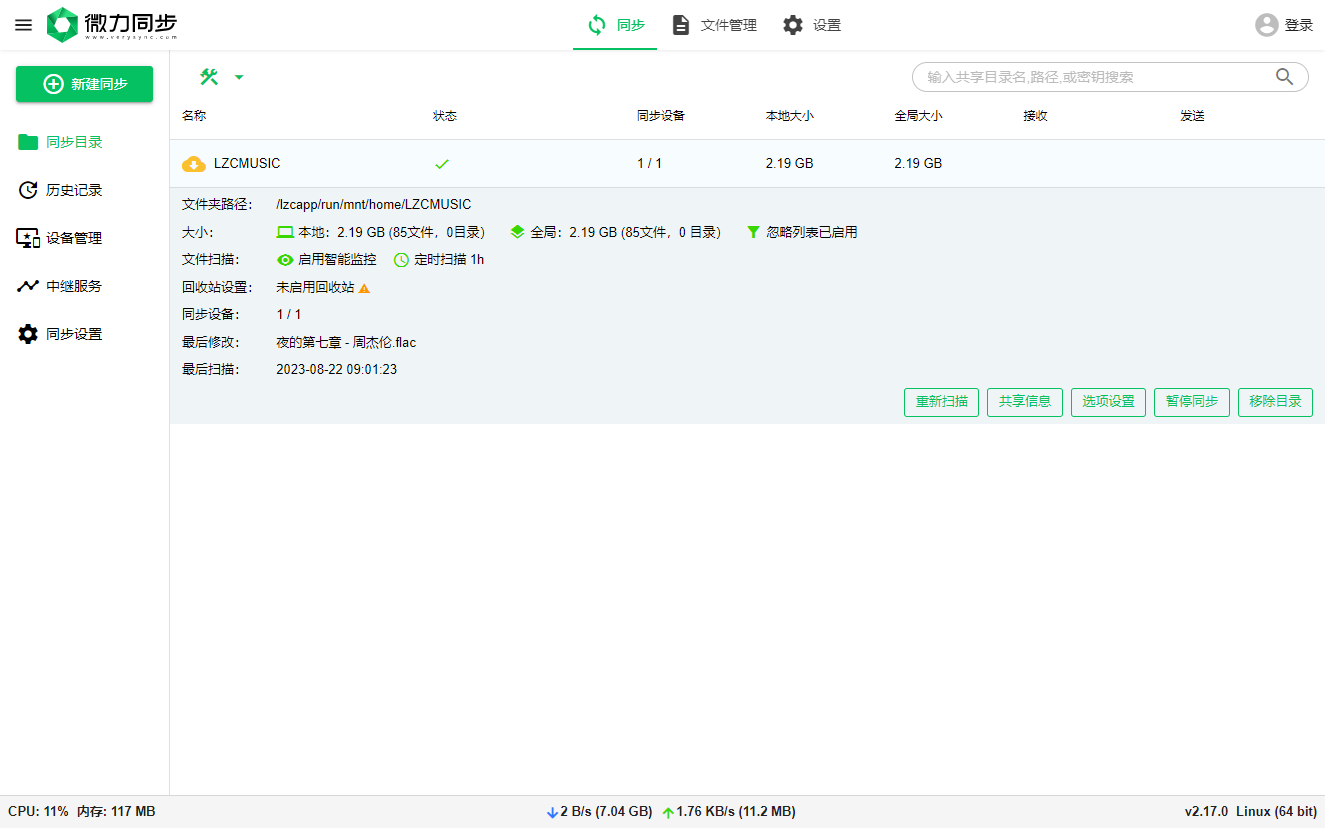Click the LZCMUSIC cloud download icon
The height and width of the screenshot is (828, 1325).
click(x=193, y=163)
